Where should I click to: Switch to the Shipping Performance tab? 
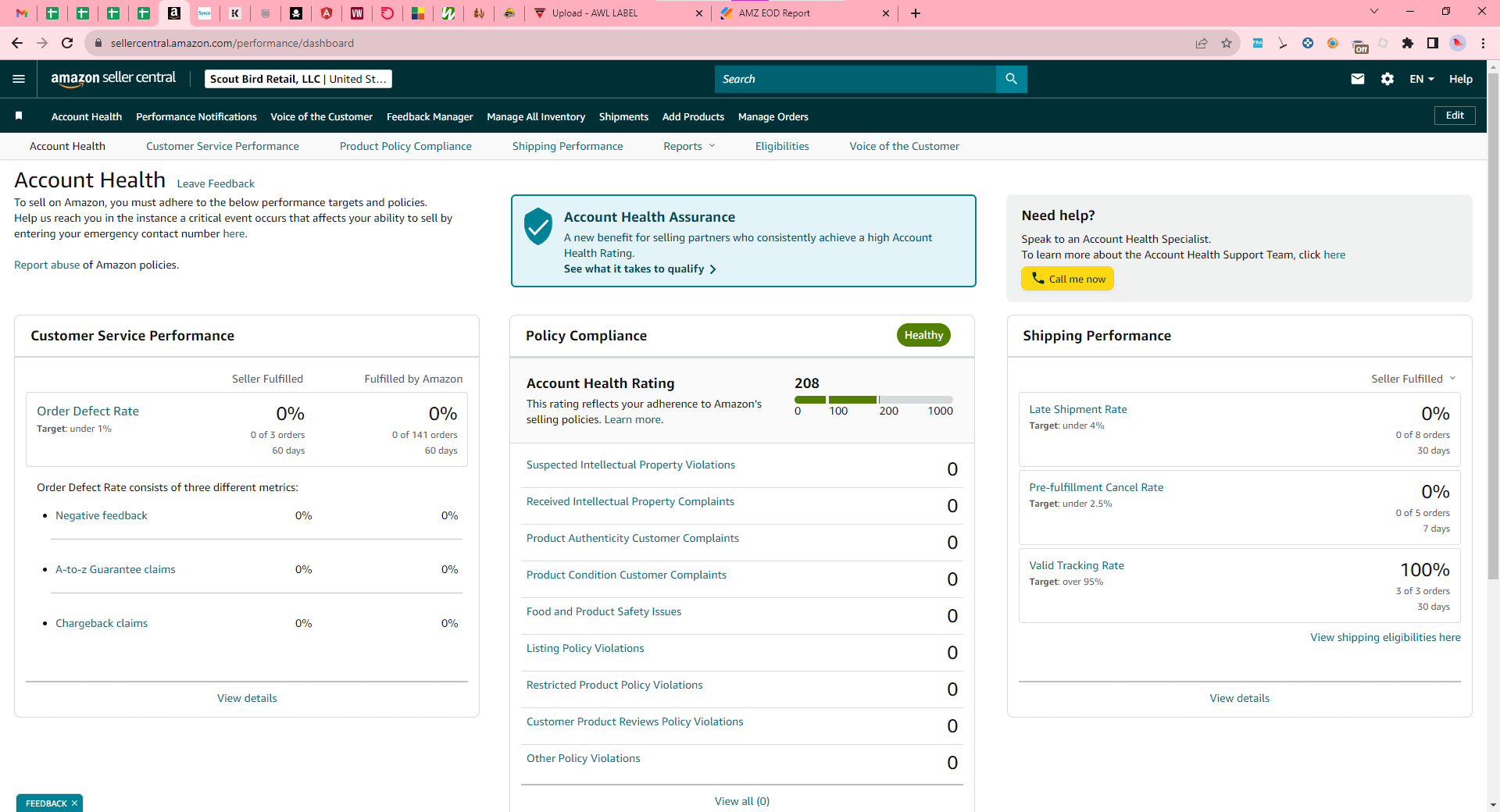pyautogui.click(x=568, y=146)
